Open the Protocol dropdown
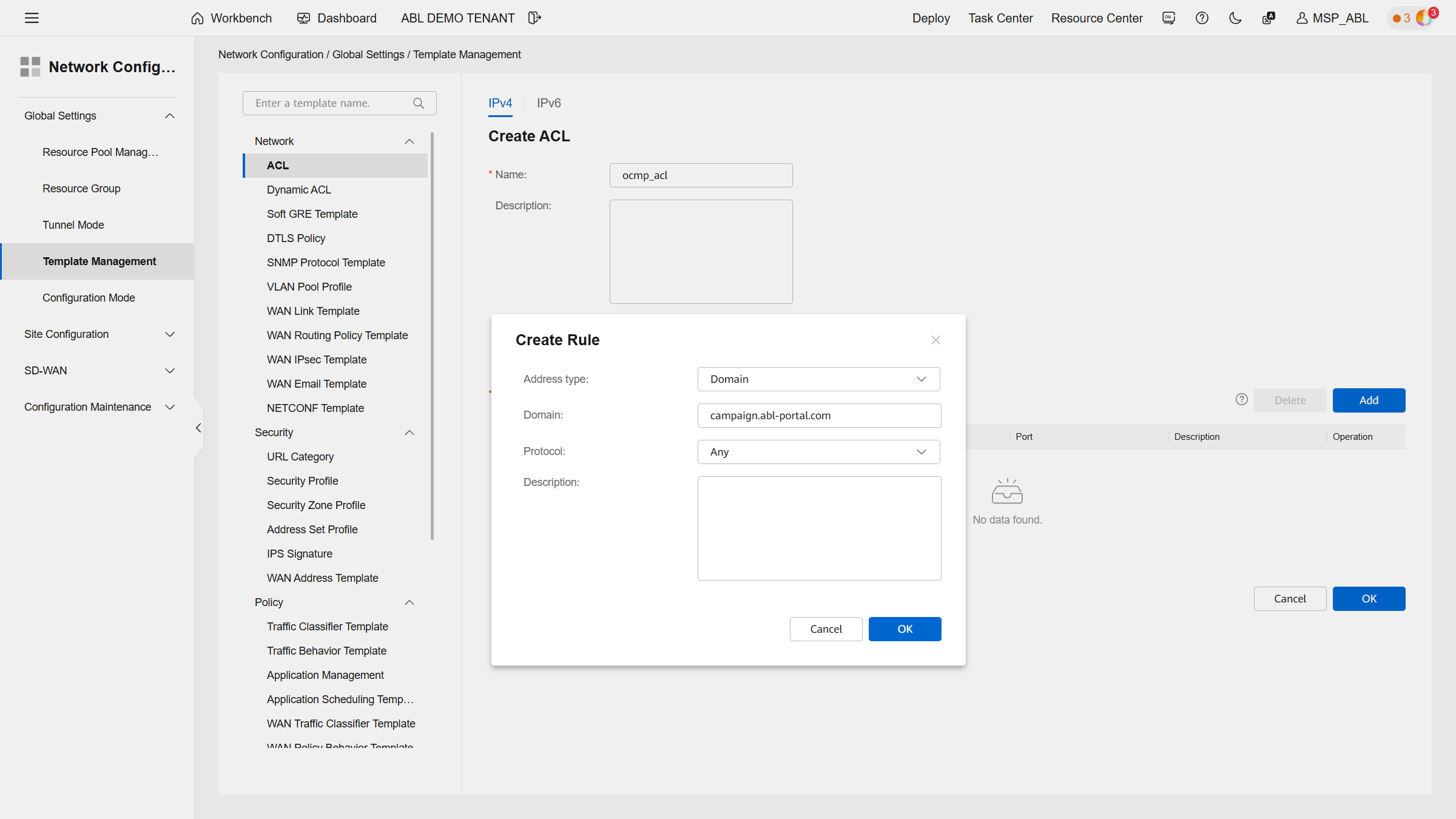Viewport: 1456px width, 819px height. click(818, 452)
